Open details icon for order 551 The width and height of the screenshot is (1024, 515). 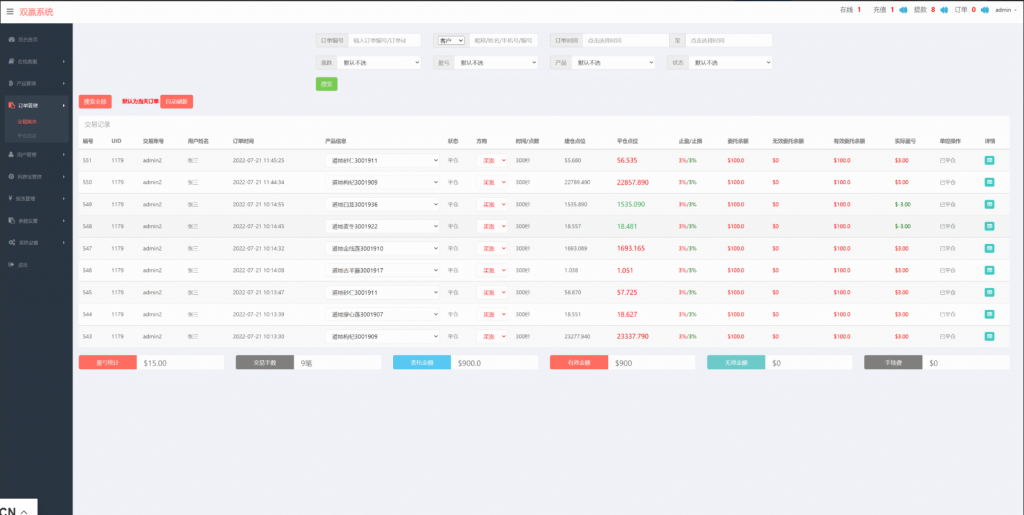989,160
